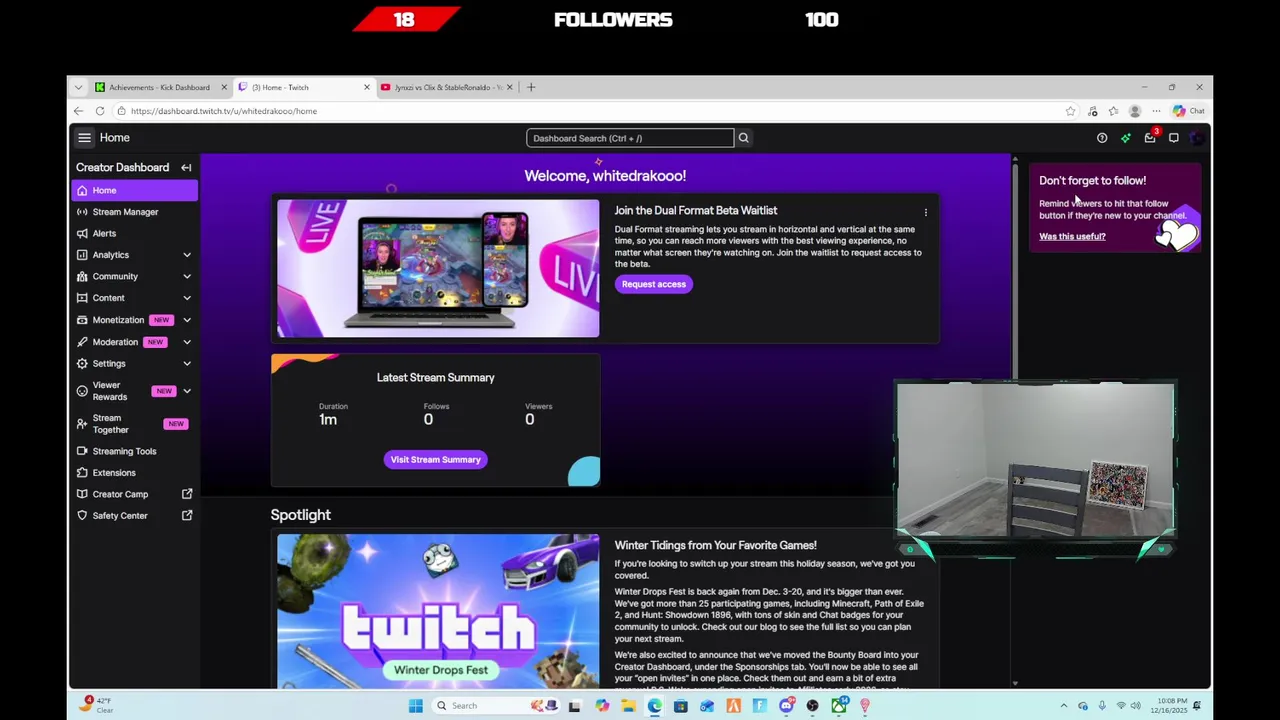Open the Twitch profile avatar menu
This screenshot has width=1280, height=720.
click(x=1197, y=138)
